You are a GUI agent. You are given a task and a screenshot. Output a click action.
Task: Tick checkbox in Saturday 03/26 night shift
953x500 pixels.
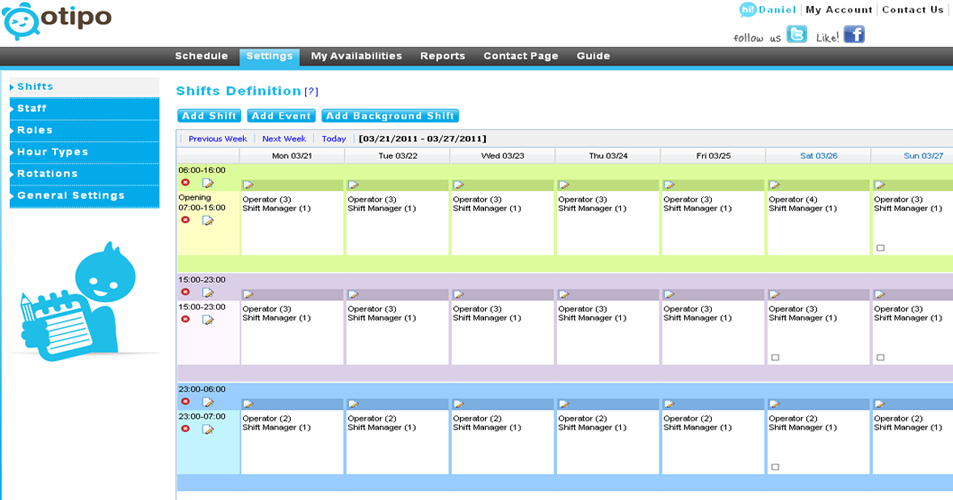click(775, 467)
